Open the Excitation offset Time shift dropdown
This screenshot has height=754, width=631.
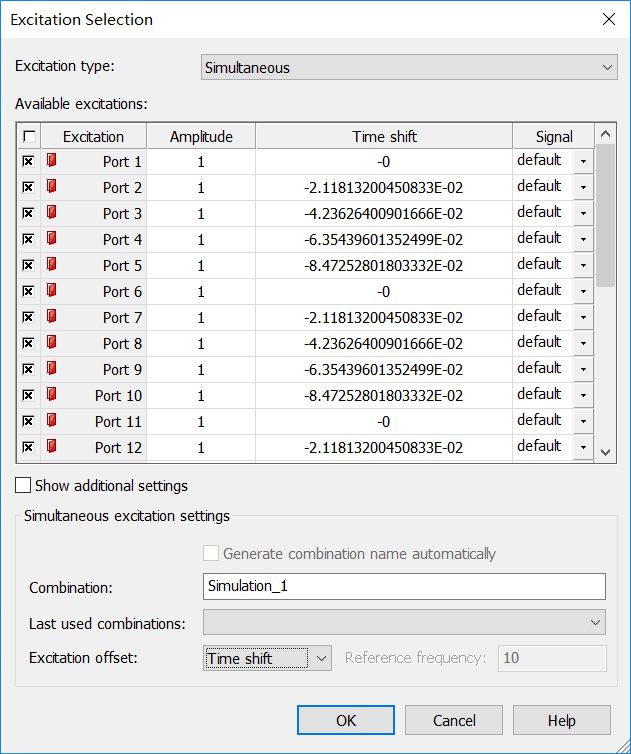(267, 658)
